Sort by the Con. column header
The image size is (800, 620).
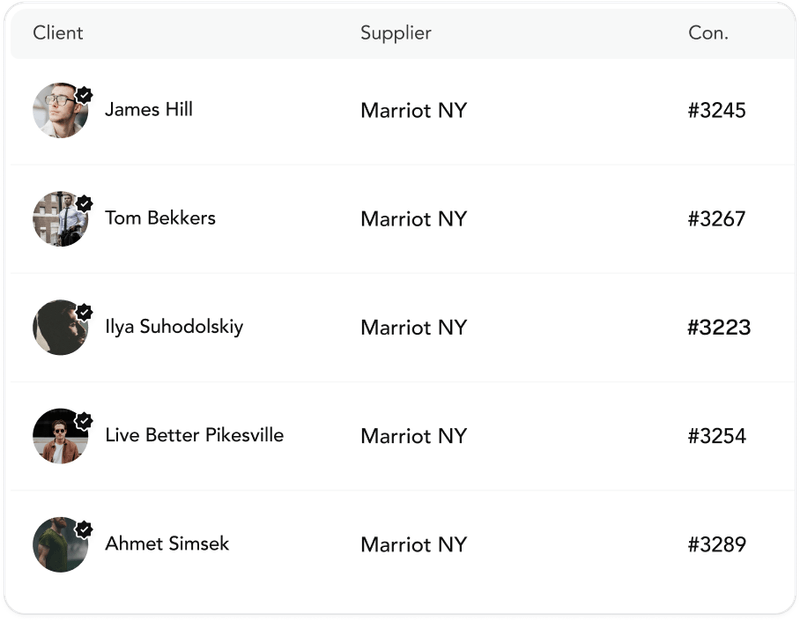708,33
